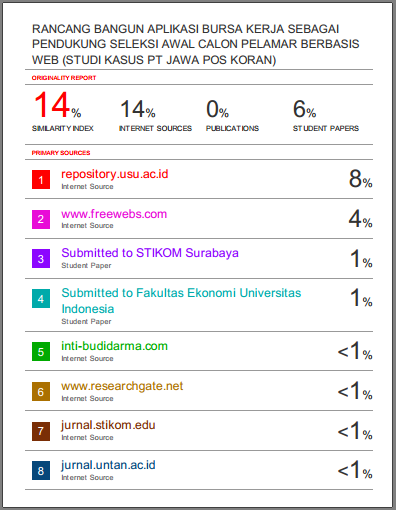Click the brown source number 7 badge
The width and height of the screenshot is (396, 510).
[41, 431]
